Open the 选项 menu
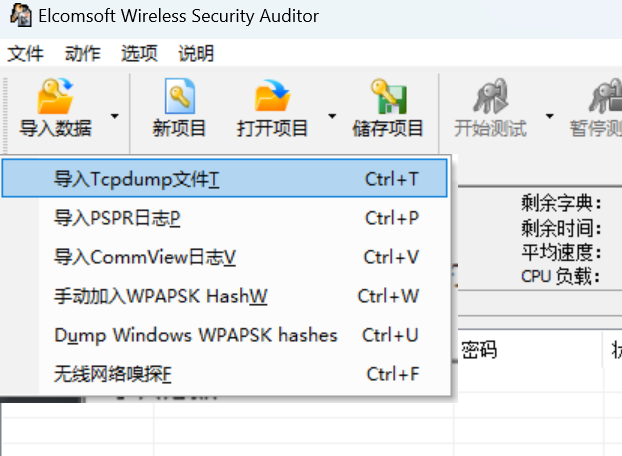 pyautogui.click(x=139, y=54)
